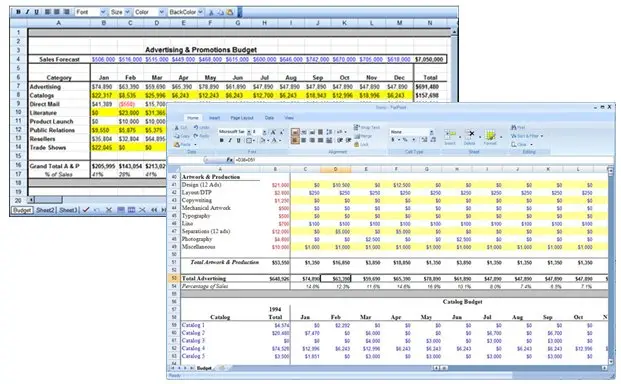Switch to the Sheet2 tab
The image size is (621, 384).
click(45, 210)
